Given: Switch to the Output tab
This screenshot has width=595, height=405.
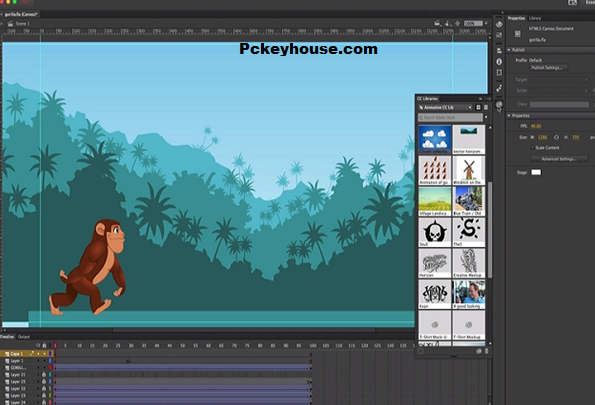Looking at the screenshot, I should (24, 337).
